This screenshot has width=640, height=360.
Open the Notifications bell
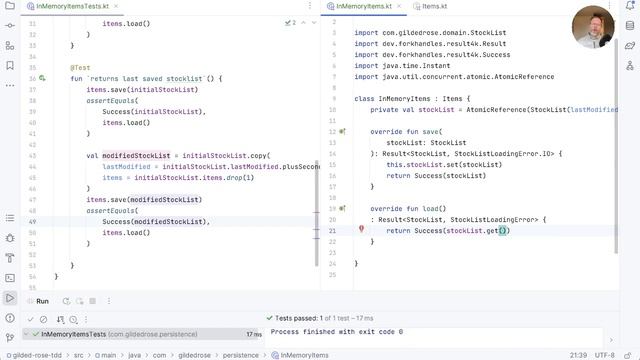click(630, 6)
